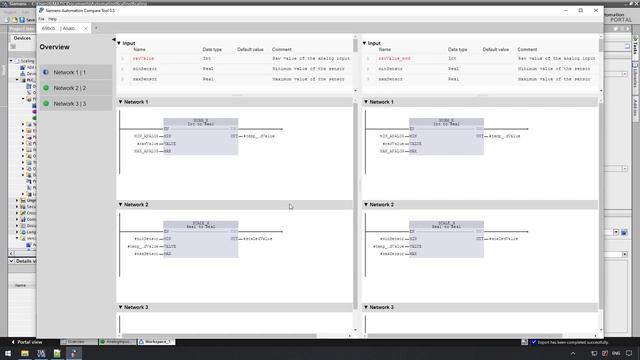Click the right pane's horizontal scrollbar
This screenshot has width=640, height=360.
point(465,336)
